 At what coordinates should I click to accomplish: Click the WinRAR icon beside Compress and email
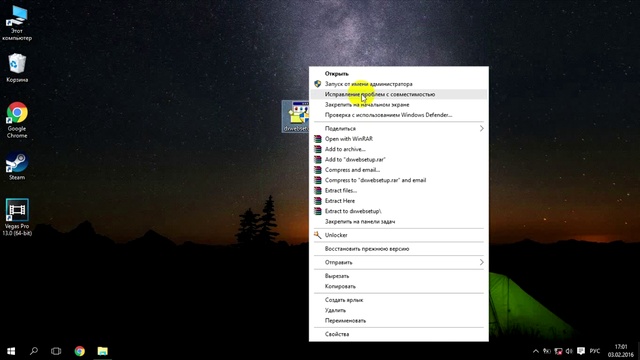(x=318, y=170)
